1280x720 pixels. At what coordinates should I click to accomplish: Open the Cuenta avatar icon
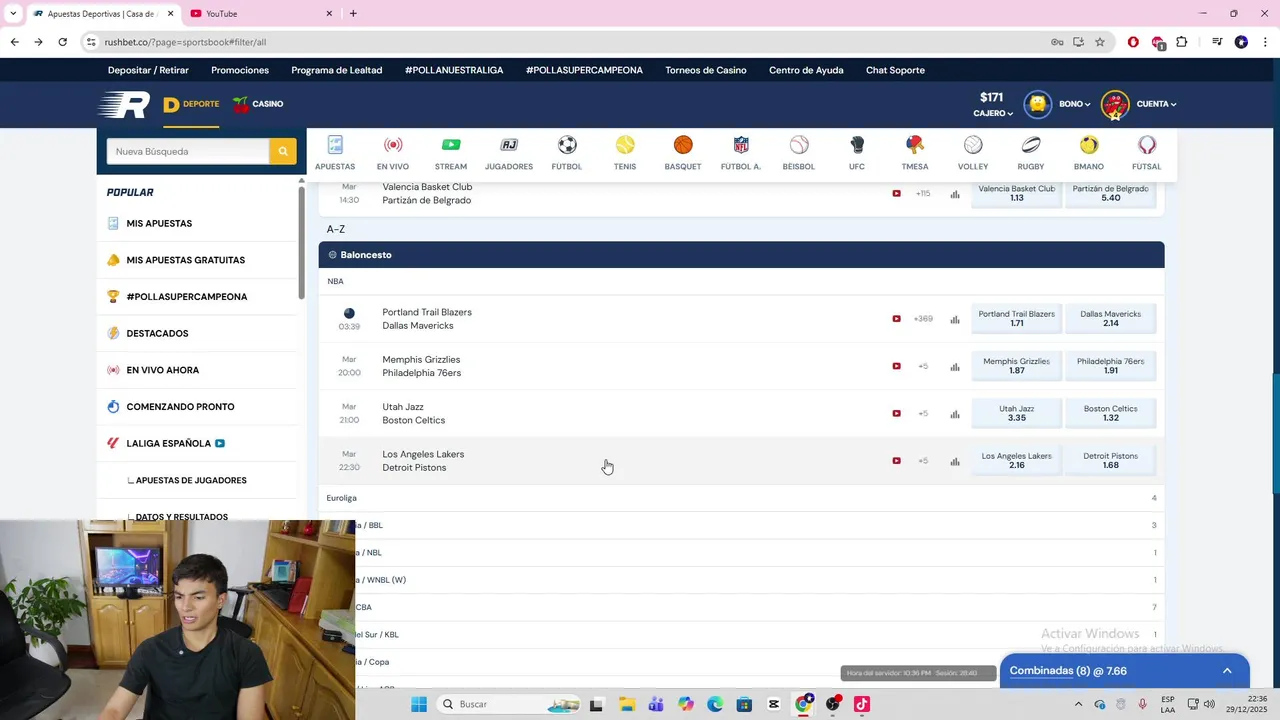(1115, 104)
